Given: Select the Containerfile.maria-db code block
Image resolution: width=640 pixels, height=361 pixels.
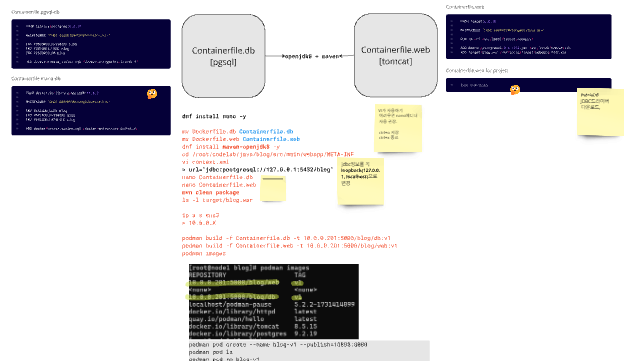Looking at the screenshot, I should (x=91, y=110).
